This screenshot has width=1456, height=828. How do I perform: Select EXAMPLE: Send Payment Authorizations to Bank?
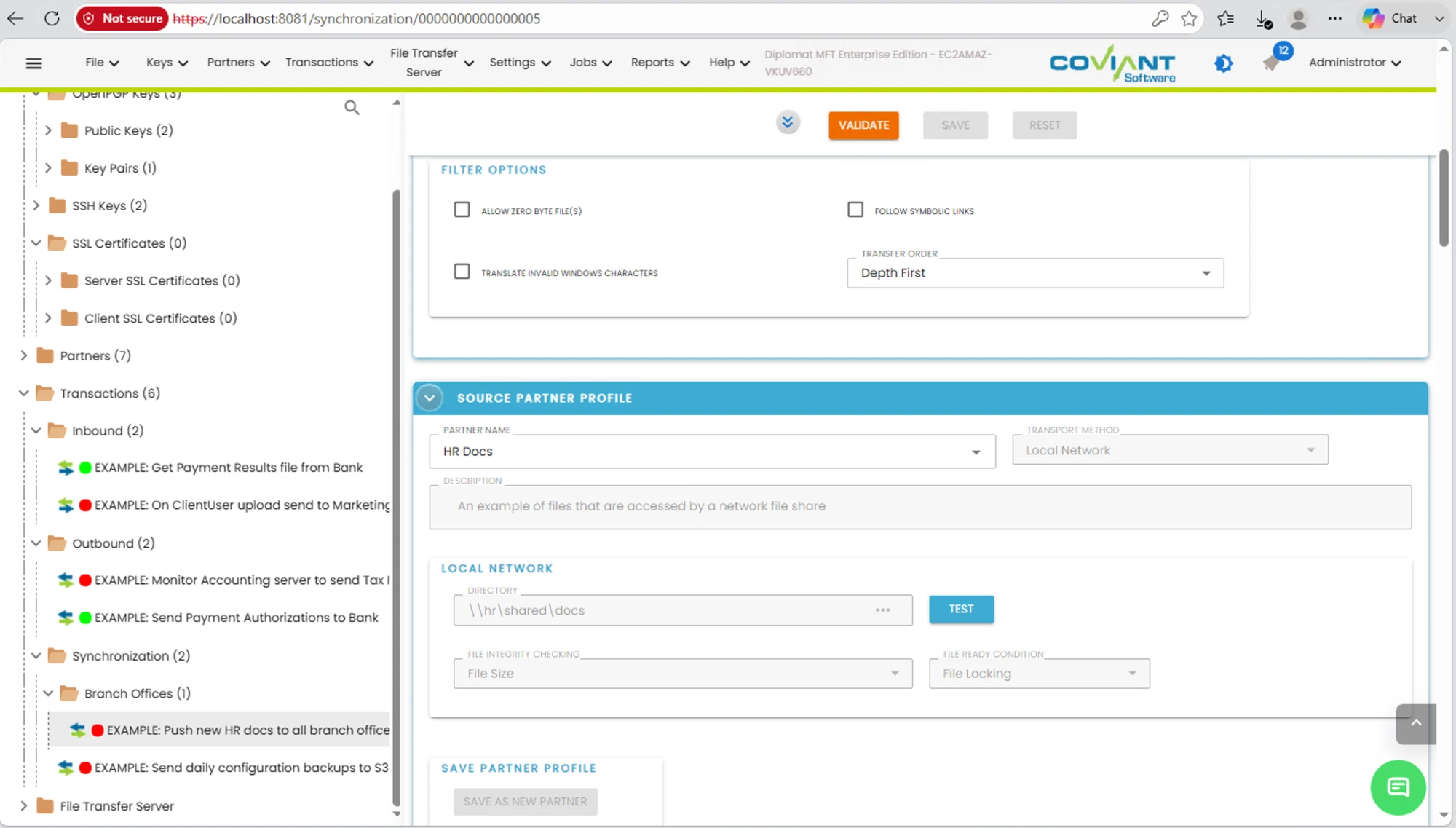coord(236,618)
